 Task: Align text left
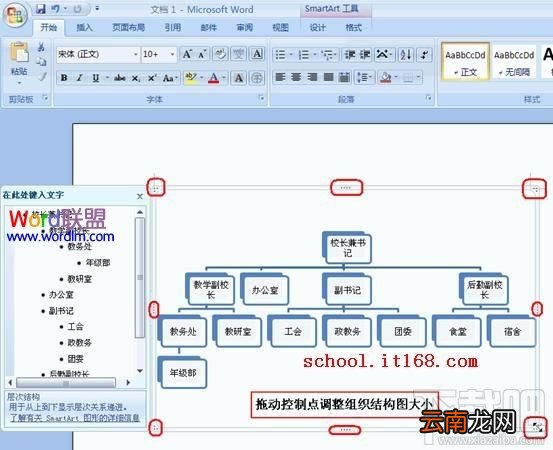tap(280, 77)
